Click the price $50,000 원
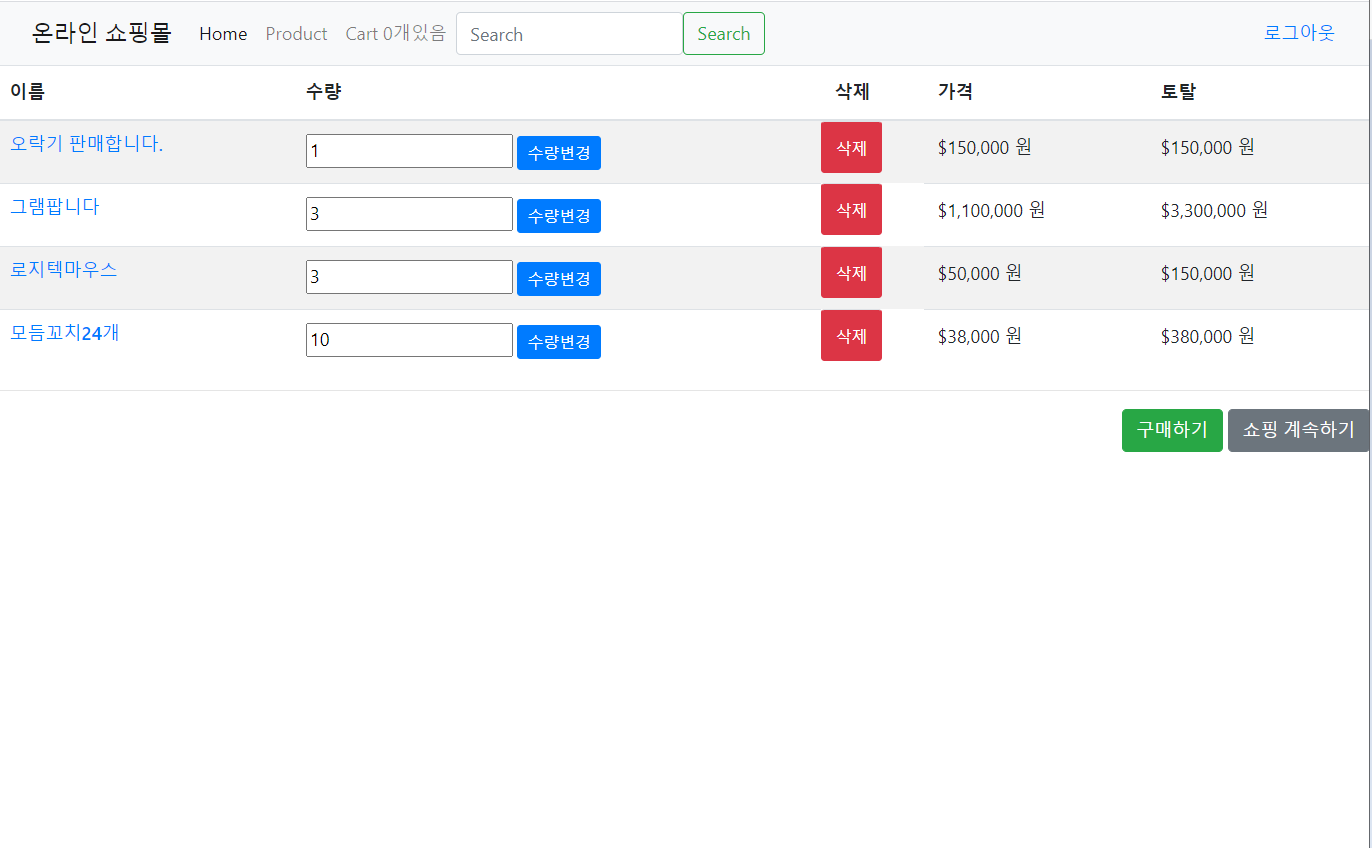Image resolution: width=1372 pixels, height=848 pixels. click(980, 273)
